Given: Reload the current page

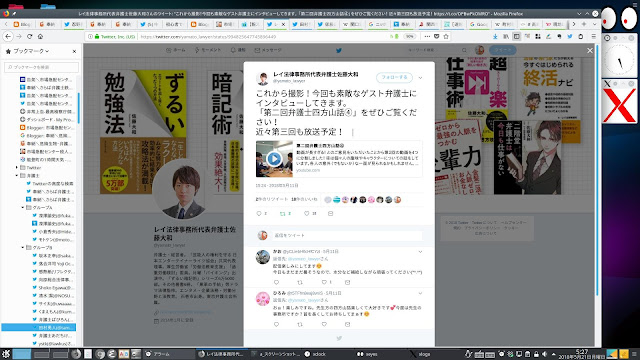Looking at the screenshot, I should [x=29, y=36].
